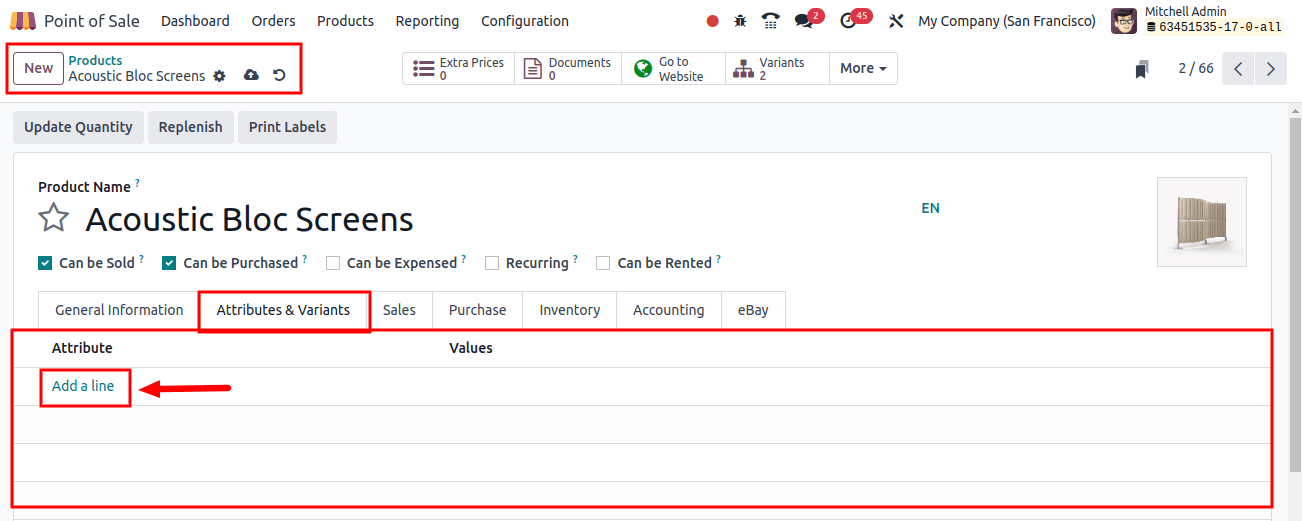The image size is (1302, 521).
Task: Click the red recording dot icon
Action: coord(712,21)
